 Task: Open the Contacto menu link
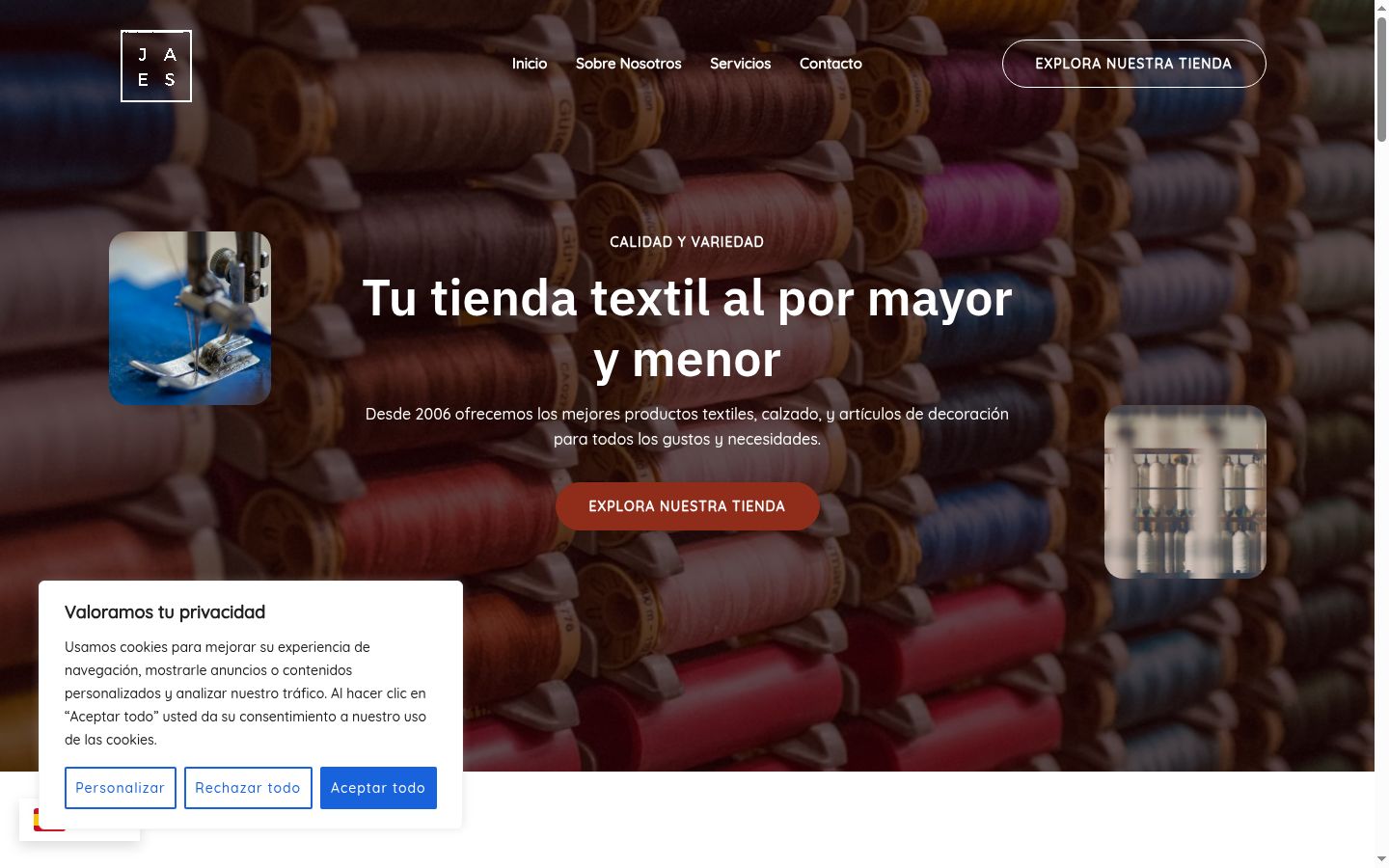click(831, 64)
